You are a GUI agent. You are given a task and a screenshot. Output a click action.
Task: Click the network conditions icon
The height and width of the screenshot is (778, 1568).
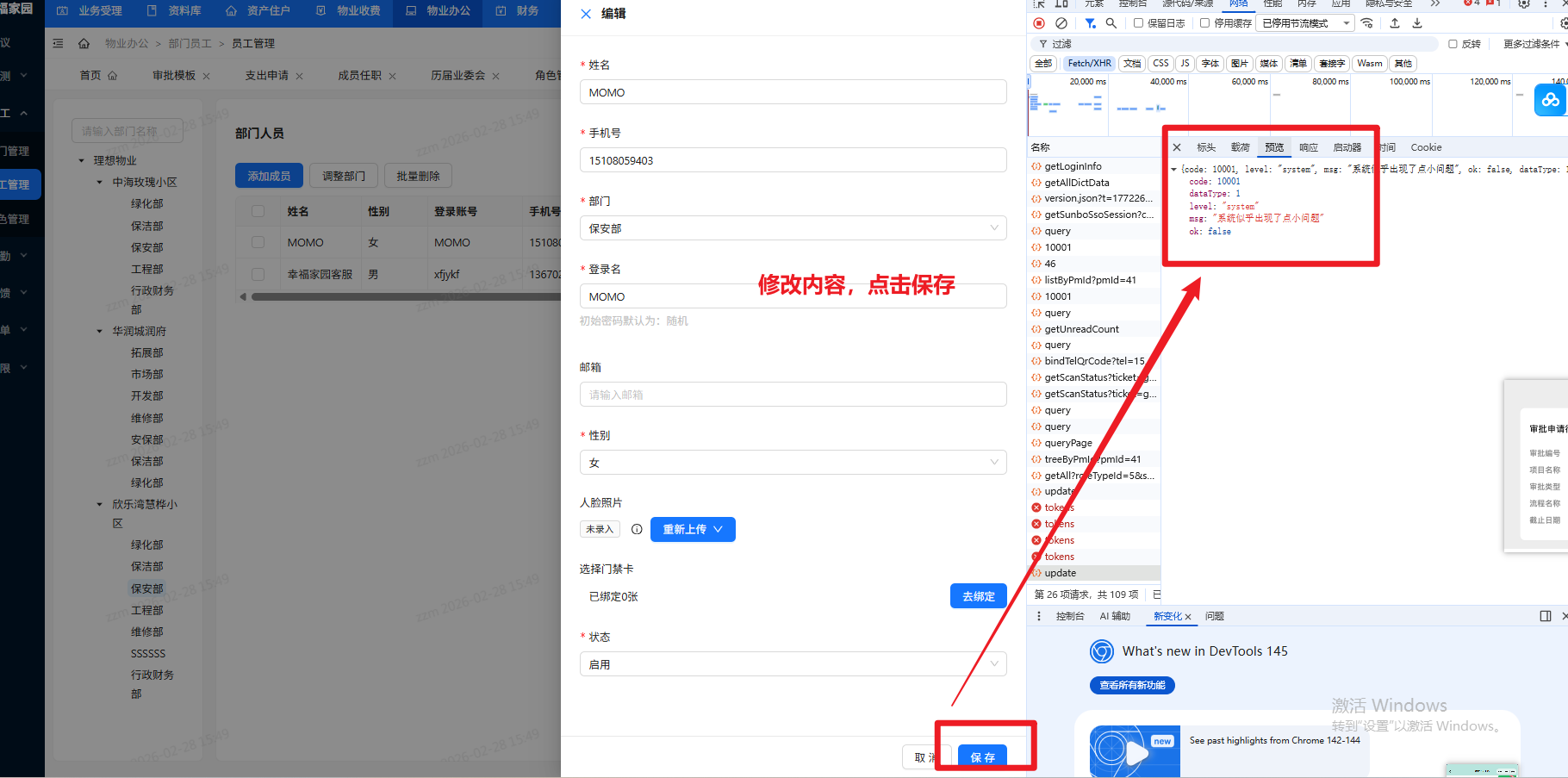1366,23
